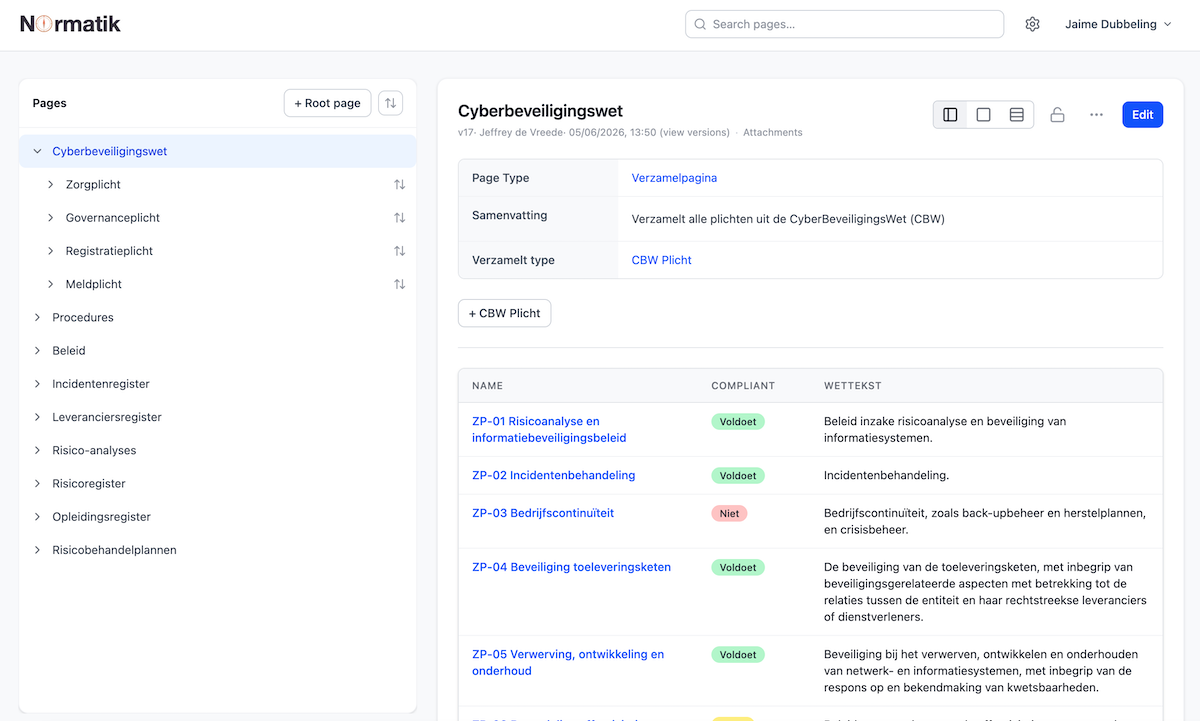Sort root pages with the header sort icon

(391, 103)
